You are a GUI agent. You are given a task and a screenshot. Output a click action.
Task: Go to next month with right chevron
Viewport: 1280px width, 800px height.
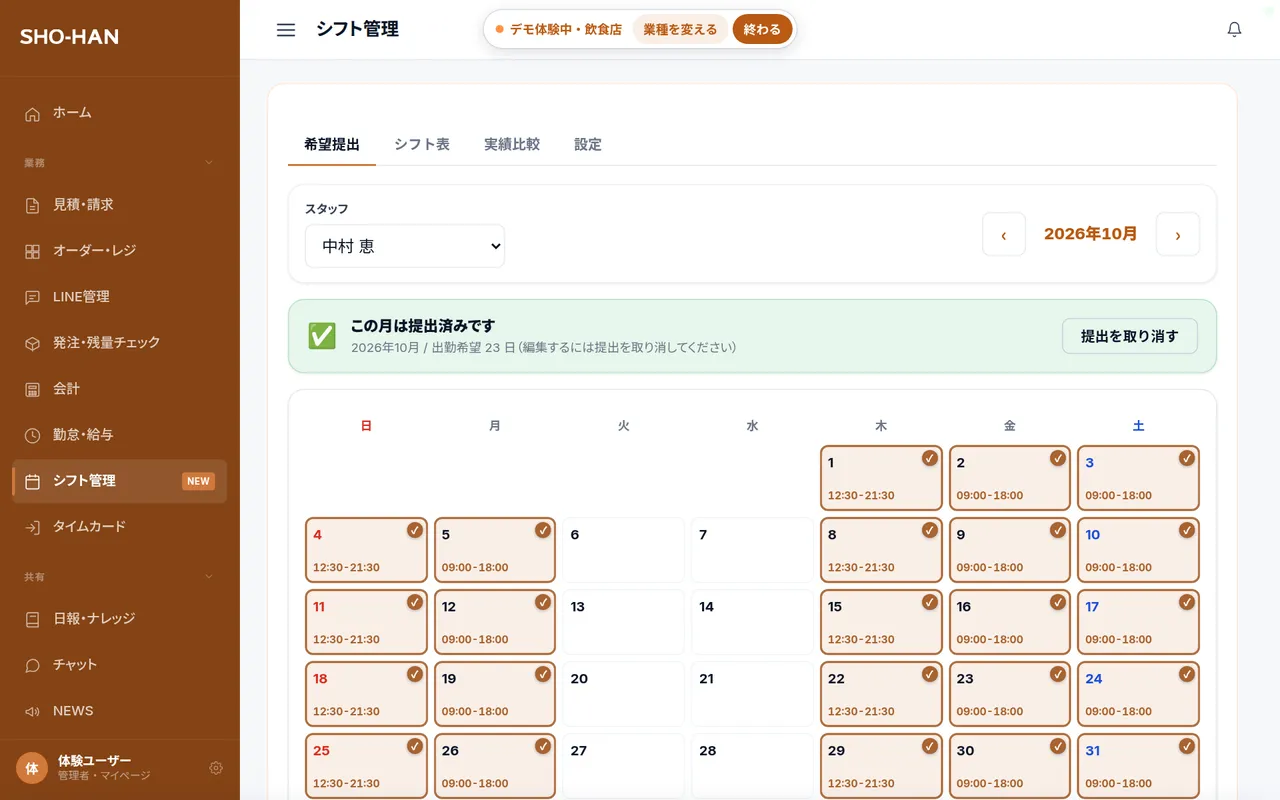tap(1178, 235)
